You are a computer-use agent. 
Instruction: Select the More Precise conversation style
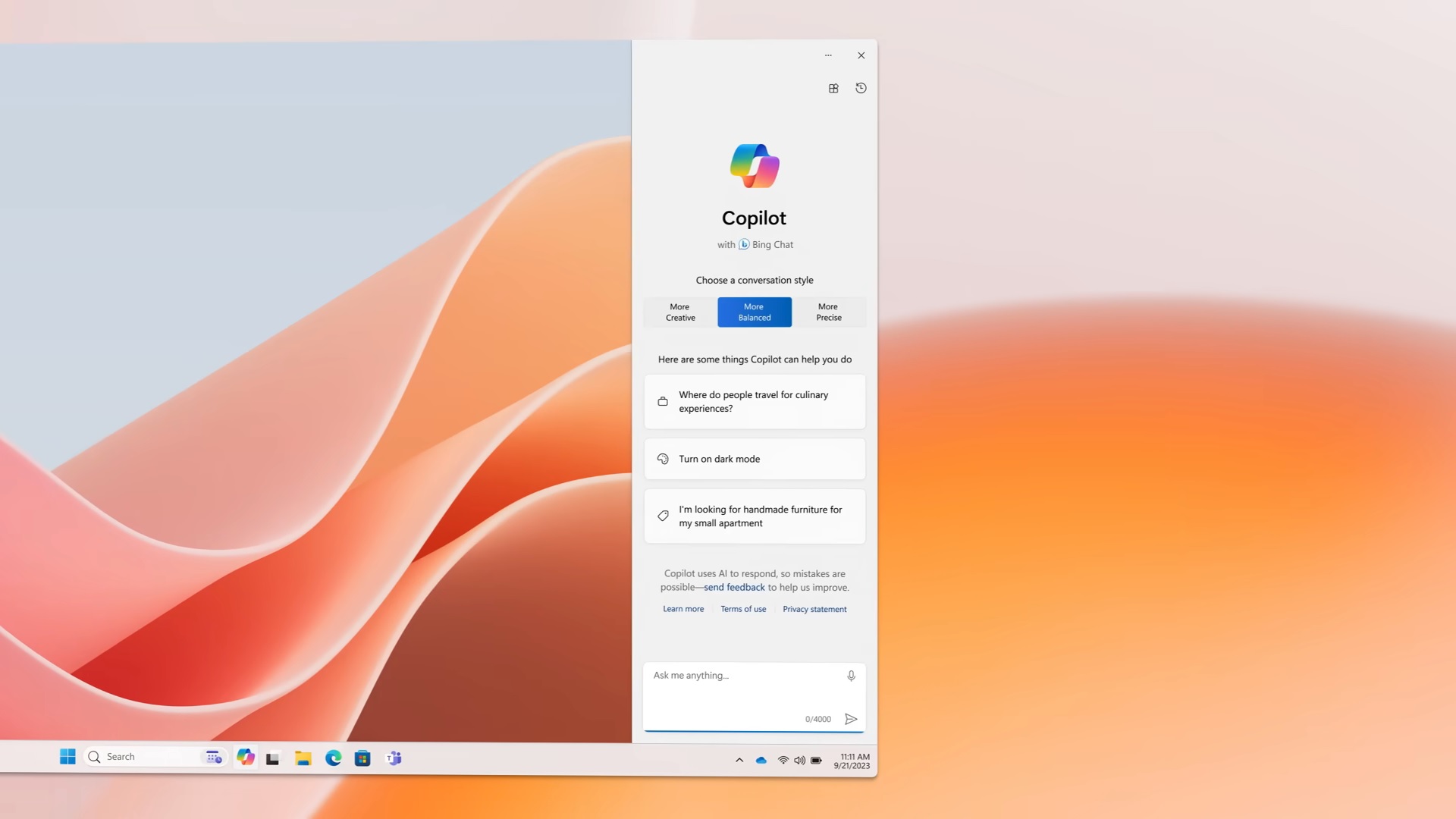[828, 312]
